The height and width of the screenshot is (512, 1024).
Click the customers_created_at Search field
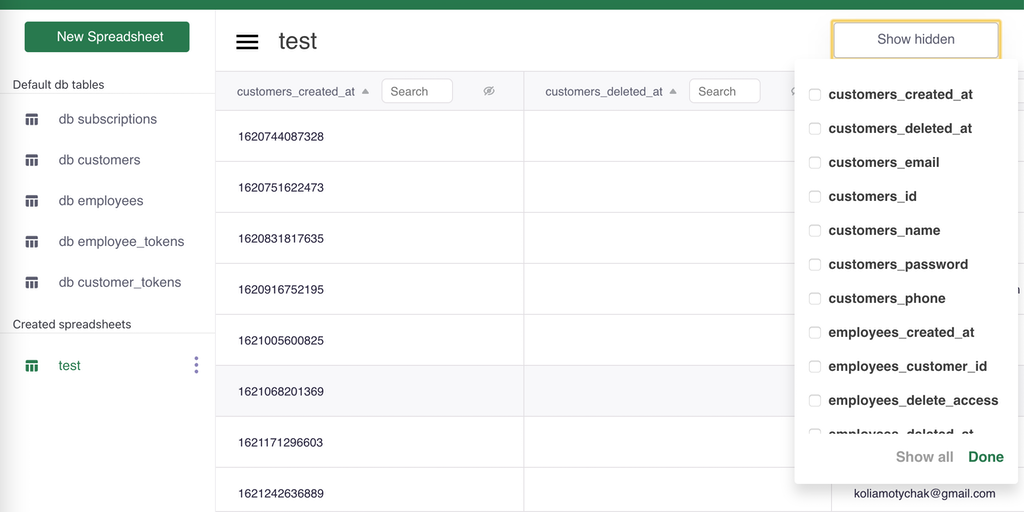click(417, 91)
